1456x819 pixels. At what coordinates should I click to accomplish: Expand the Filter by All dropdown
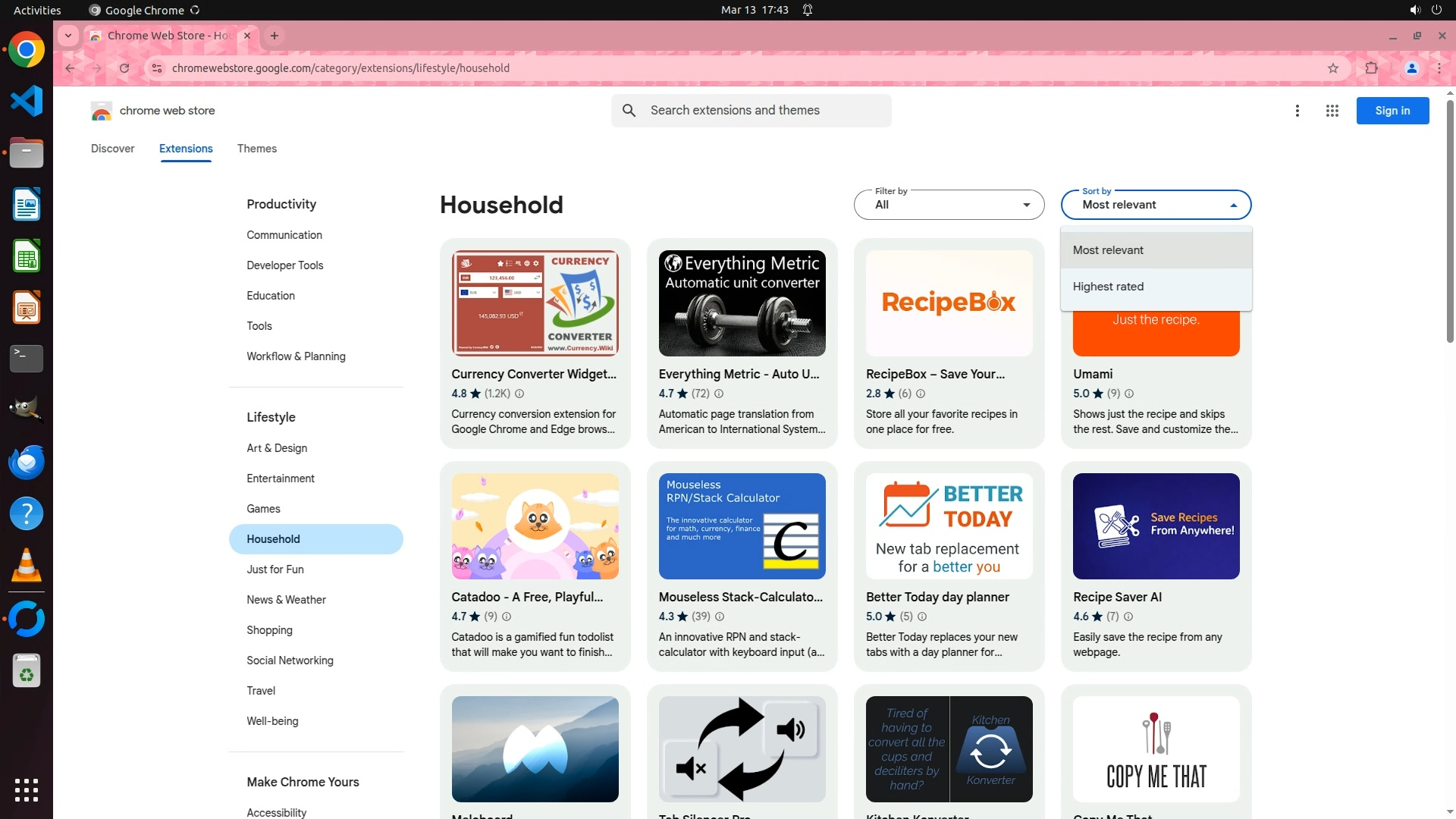(x=949, y=205)
